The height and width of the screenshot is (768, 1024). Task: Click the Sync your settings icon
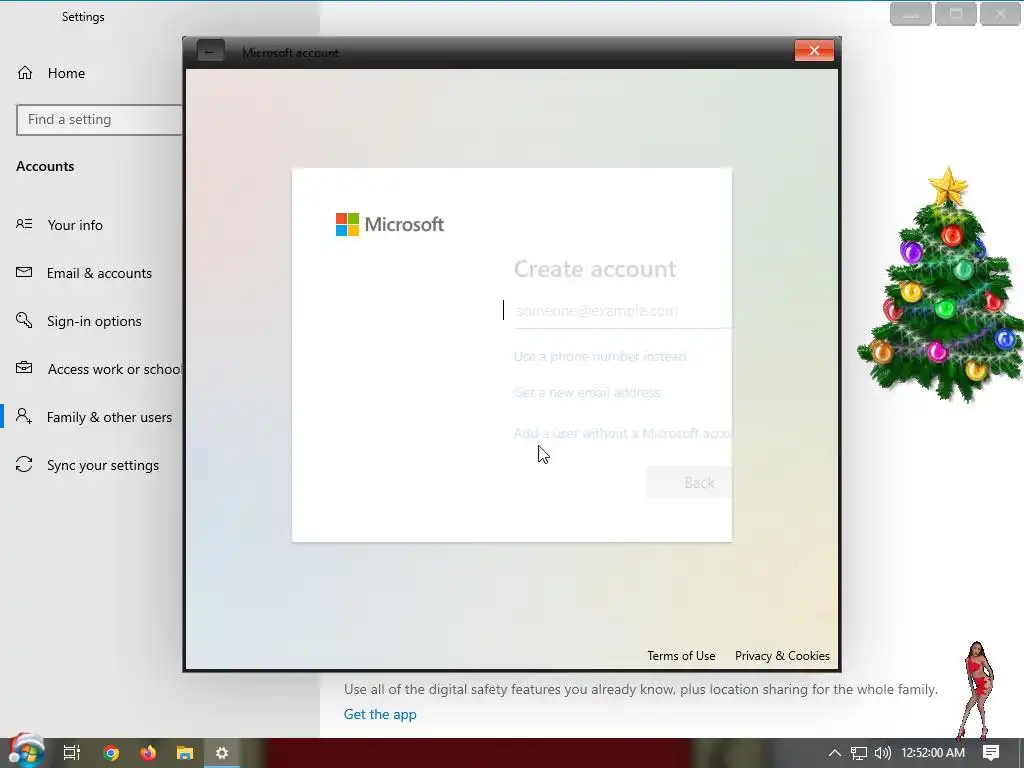click(24, 464)
